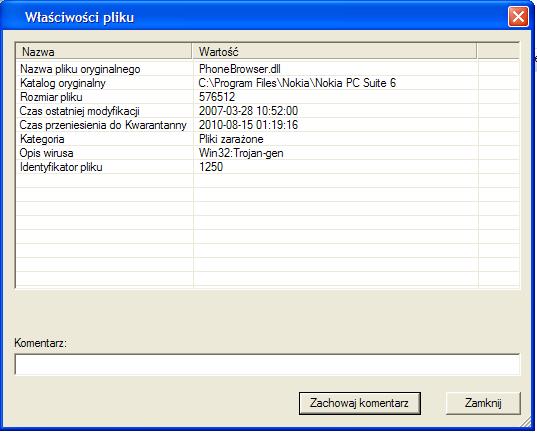Click the PhoneBrowser.dll value cell
537x434 pixels.
point(240,69)
